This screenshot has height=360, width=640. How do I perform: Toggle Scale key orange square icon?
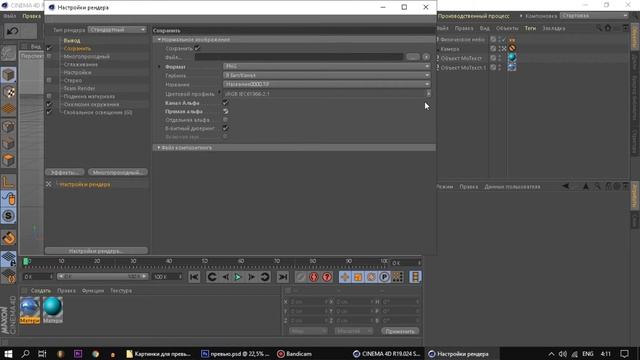[x=358, y=277]
